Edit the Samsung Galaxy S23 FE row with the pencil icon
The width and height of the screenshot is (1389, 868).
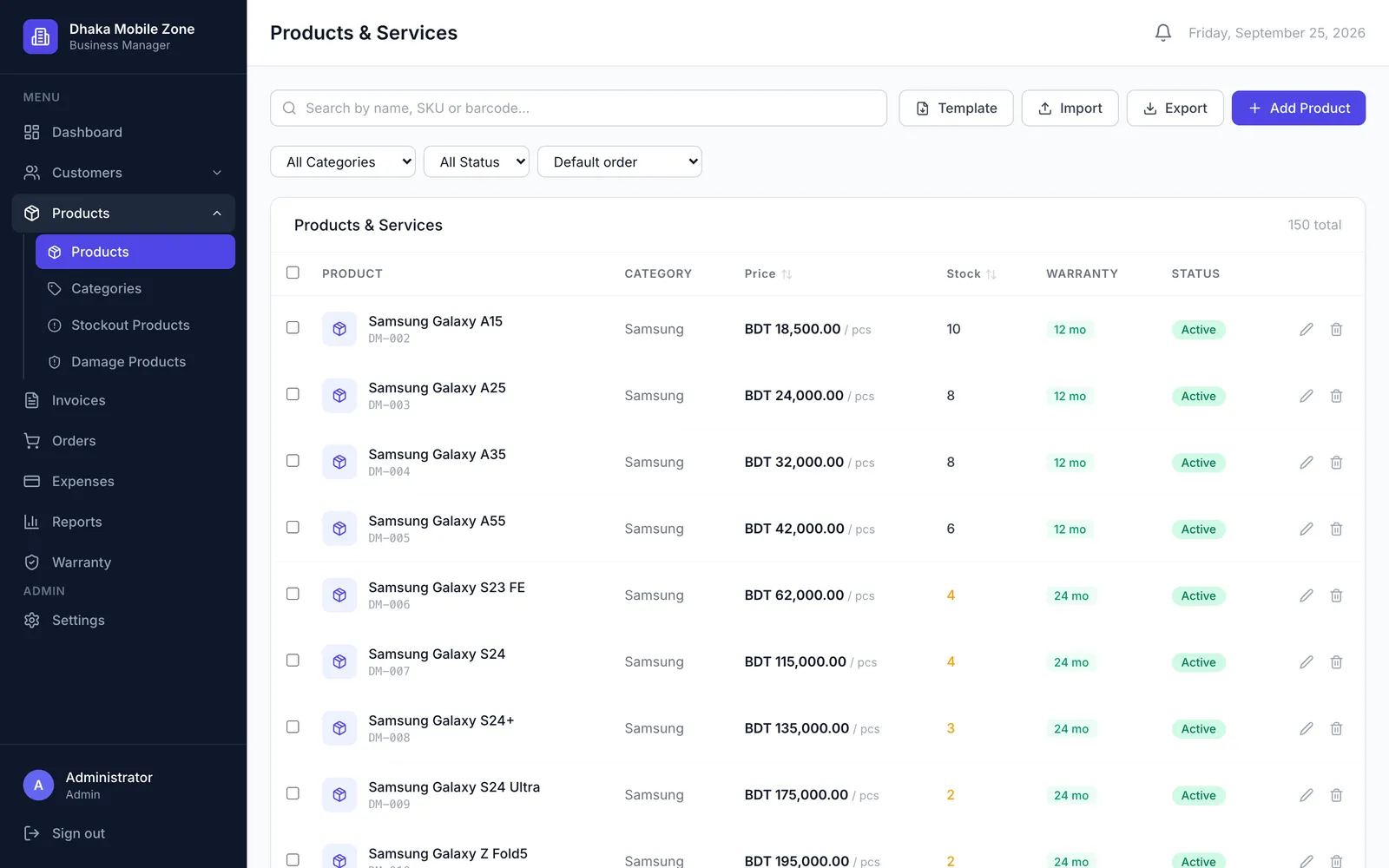(x=1307, y=595)
